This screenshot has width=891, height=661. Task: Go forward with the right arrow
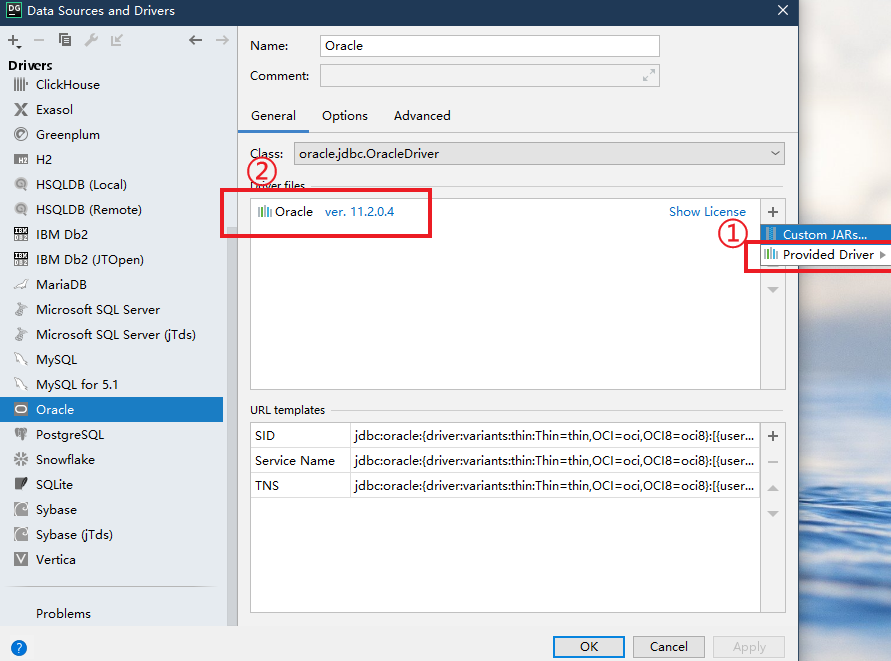222,40
